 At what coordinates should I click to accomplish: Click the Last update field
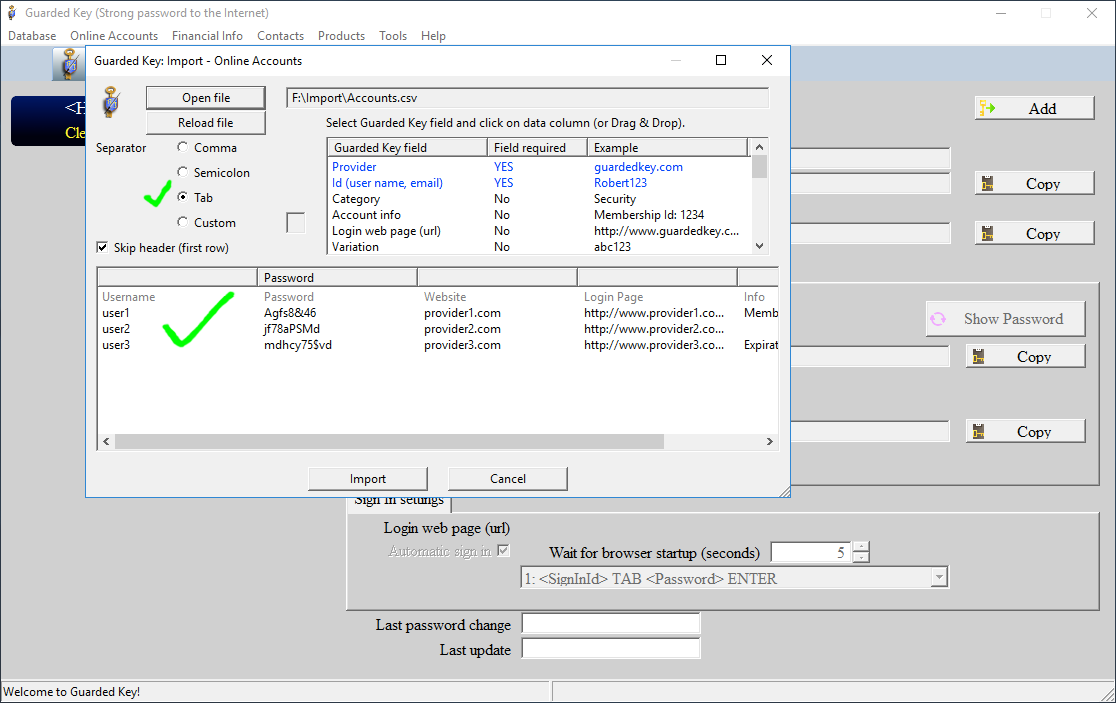[x=611, y=648]
